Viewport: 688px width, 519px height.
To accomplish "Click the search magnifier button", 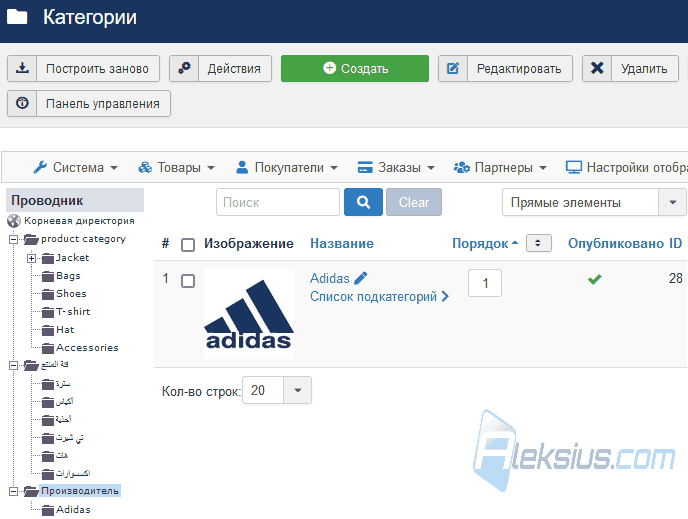I will pos(363,202).
